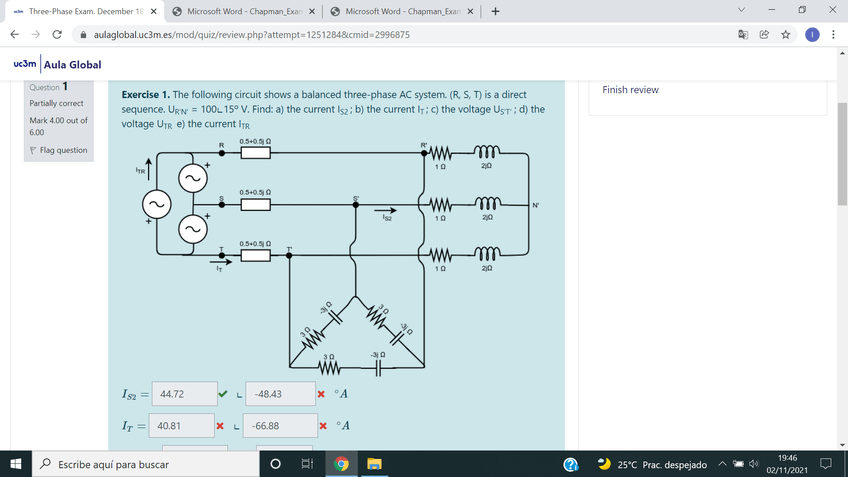Open a new browser tab
Screen dimensions: 848x477
click(x=496, y=11)
